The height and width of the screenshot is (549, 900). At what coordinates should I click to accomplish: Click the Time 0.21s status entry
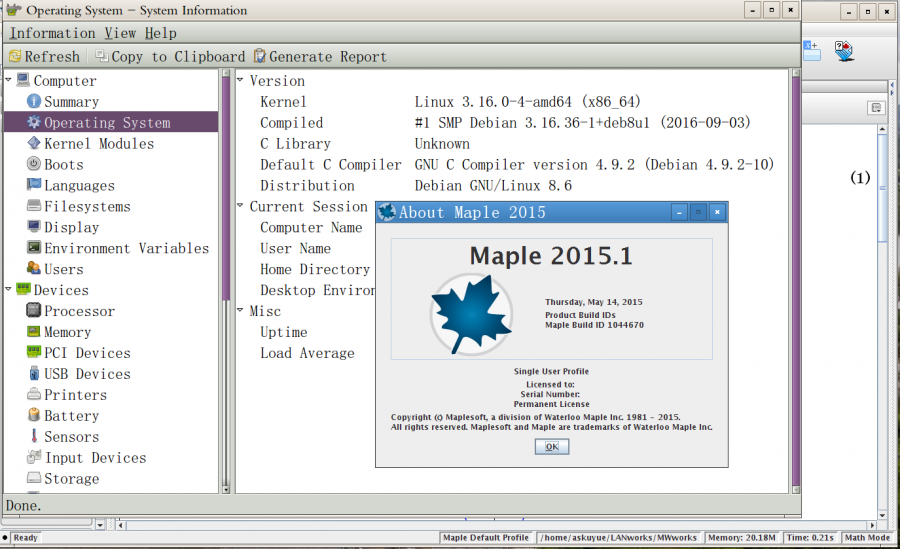pyautogui.click(x=810, y=538)
